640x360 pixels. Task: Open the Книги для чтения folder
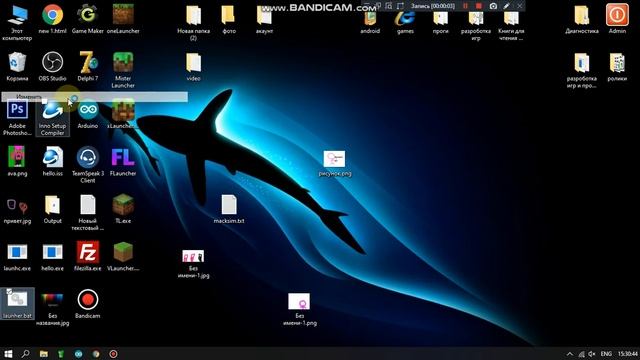tap(511, 24)
